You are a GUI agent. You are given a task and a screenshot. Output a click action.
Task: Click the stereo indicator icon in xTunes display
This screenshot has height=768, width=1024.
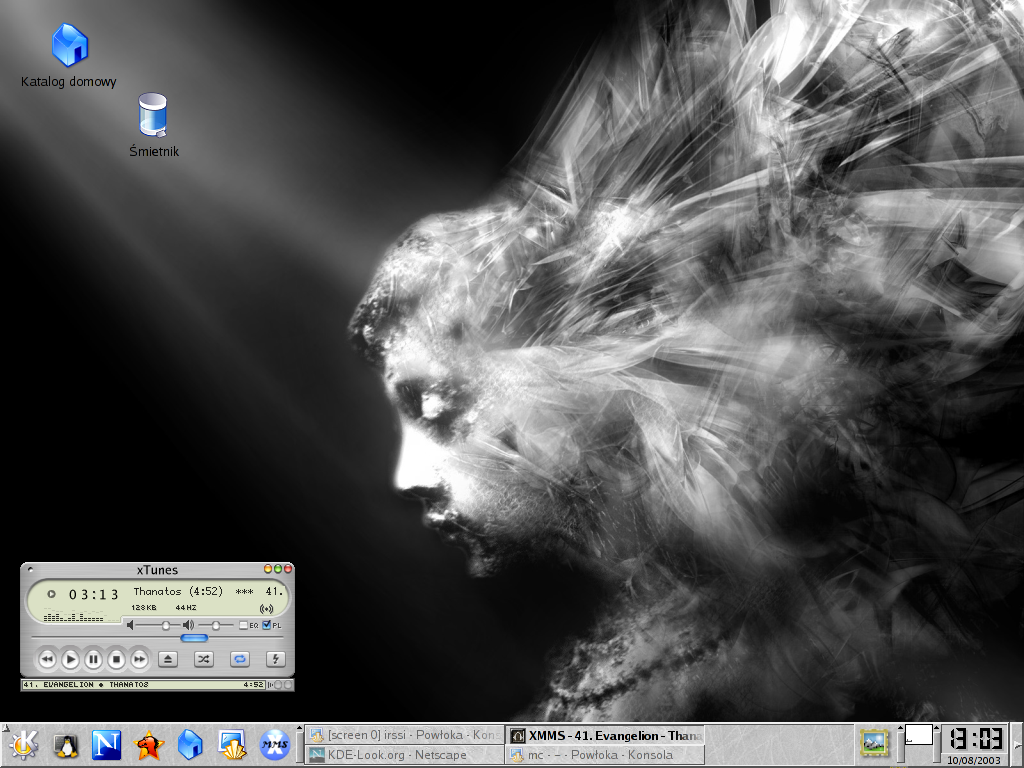(x=266, y=609)
